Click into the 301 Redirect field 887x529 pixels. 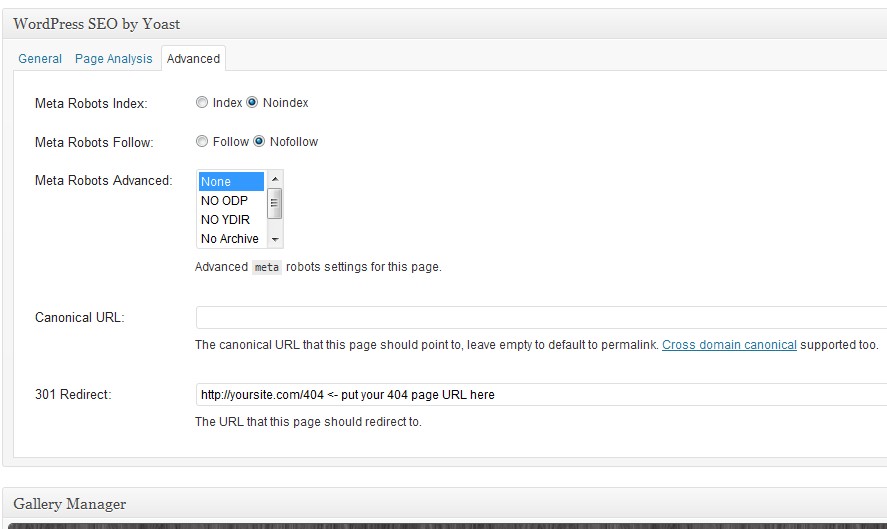pyautogui.click(x=540, y=395)
